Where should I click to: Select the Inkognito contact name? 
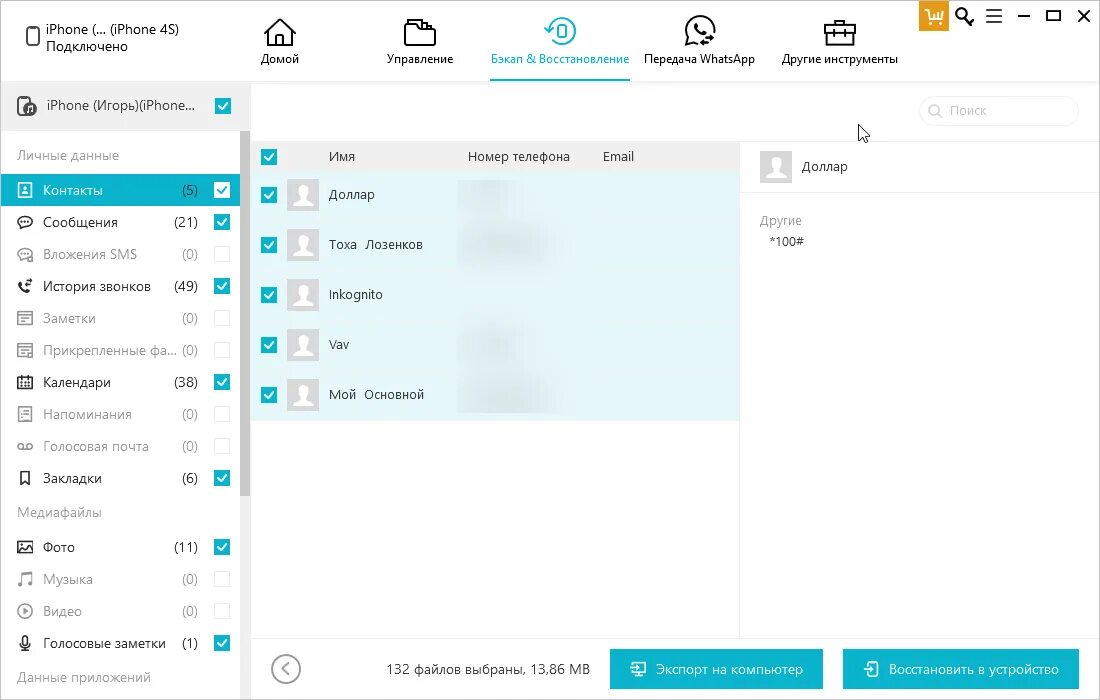click(x=356, y=295)
